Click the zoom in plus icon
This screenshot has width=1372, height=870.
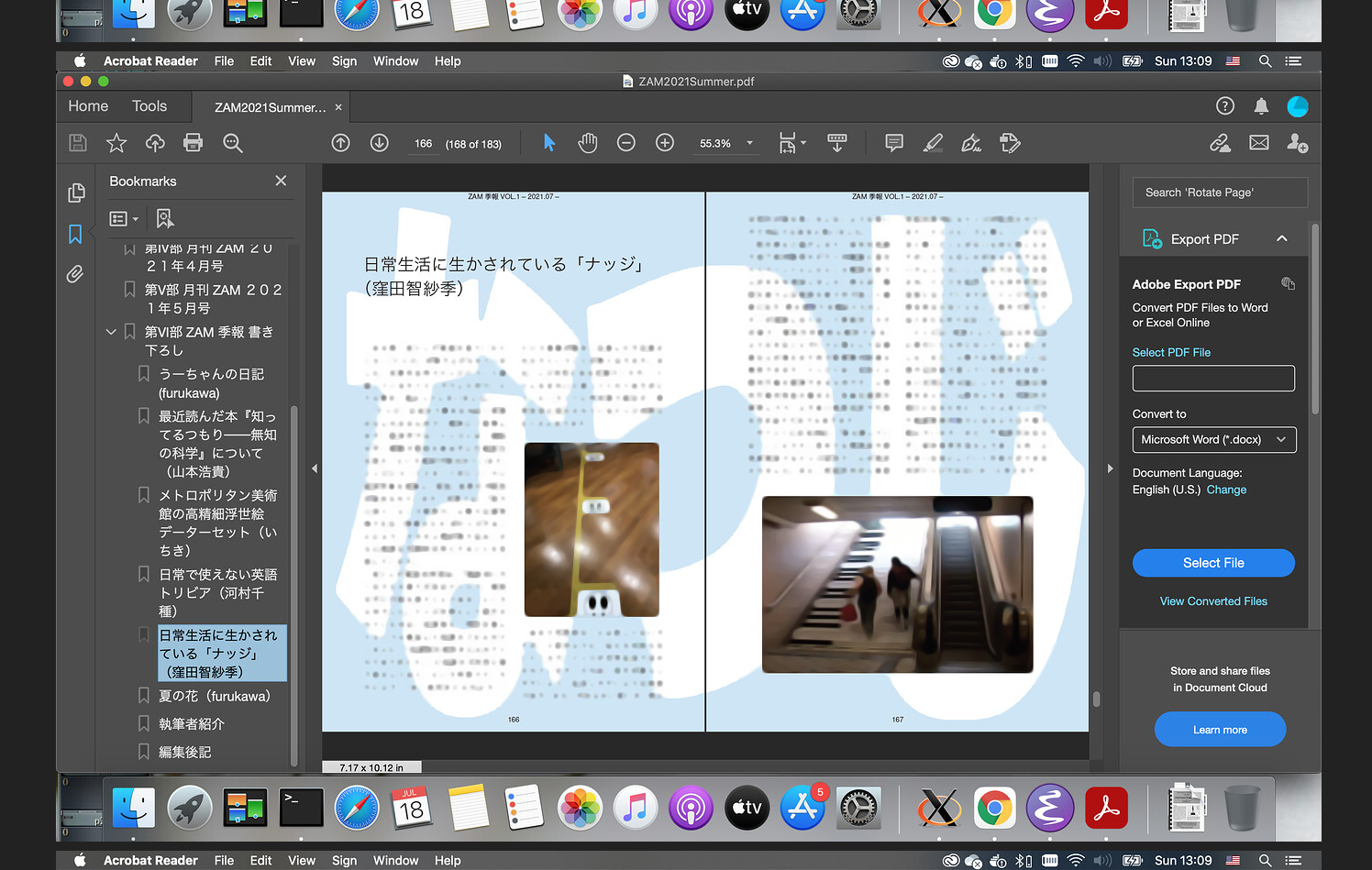pyautogui.click(x=665, y=143)
